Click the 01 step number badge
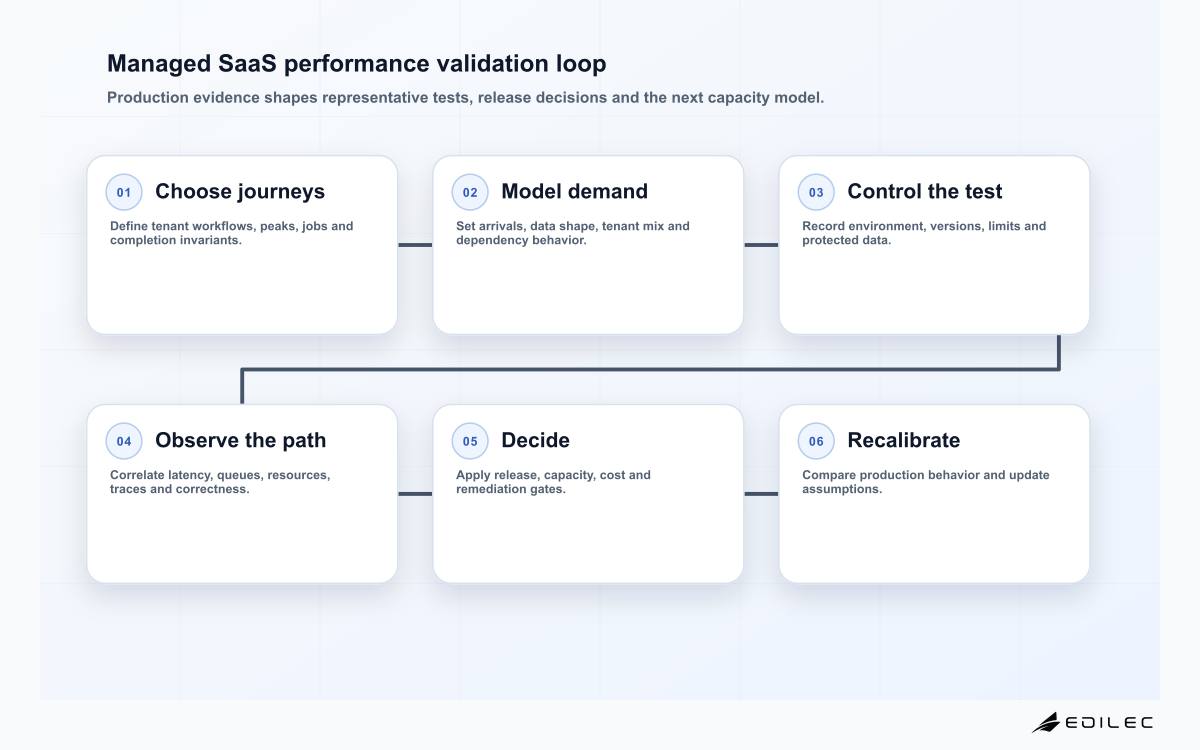 [124, 192]
